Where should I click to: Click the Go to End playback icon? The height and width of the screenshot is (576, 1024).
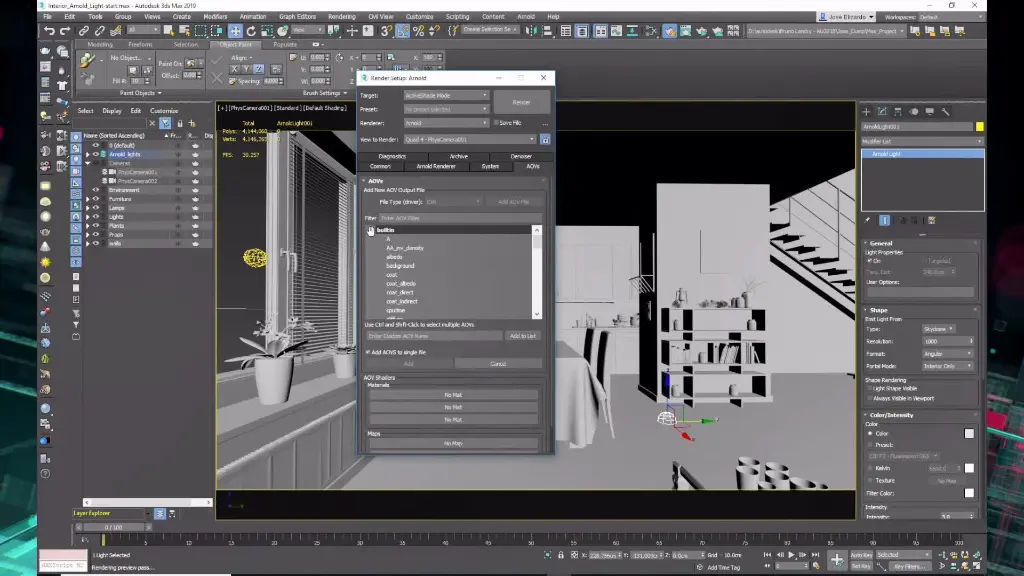(815, 555)
